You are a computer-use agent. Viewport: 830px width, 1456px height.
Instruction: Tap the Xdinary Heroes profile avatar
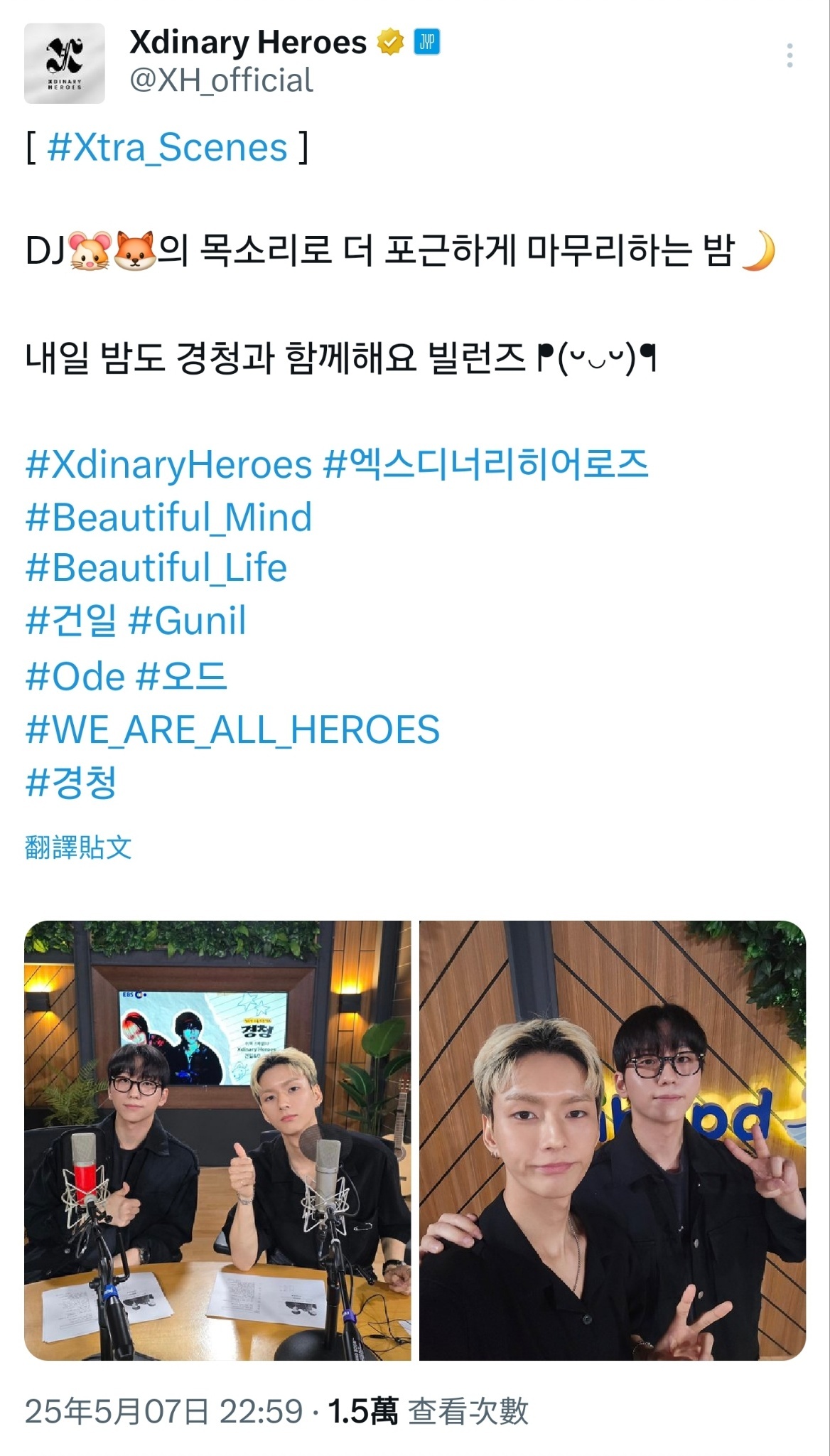pos(65,63)
